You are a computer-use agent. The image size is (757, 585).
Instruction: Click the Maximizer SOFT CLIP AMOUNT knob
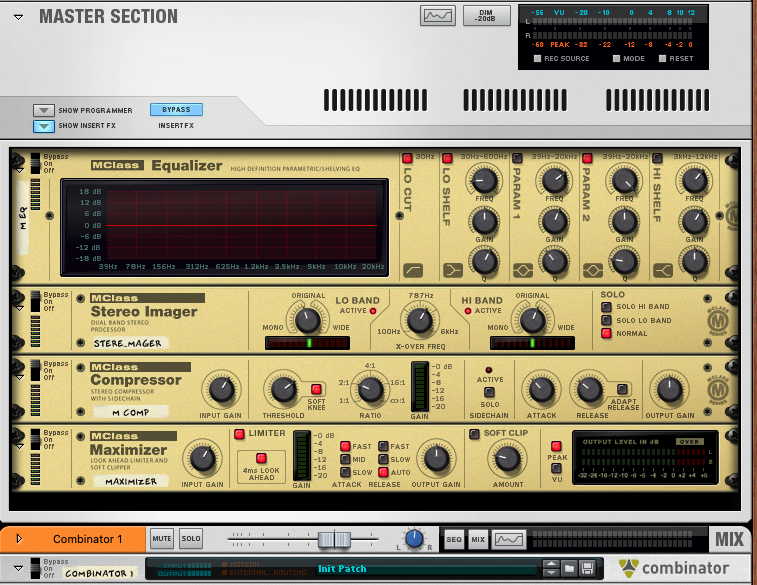(x=507, y=459)
